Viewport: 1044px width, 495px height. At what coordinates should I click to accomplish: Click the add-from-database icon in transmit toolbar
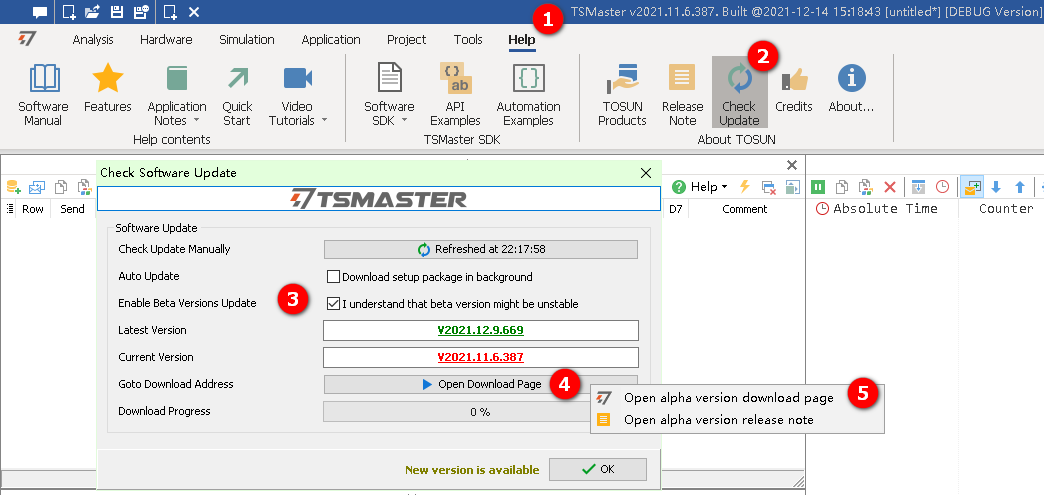point(14,187)
